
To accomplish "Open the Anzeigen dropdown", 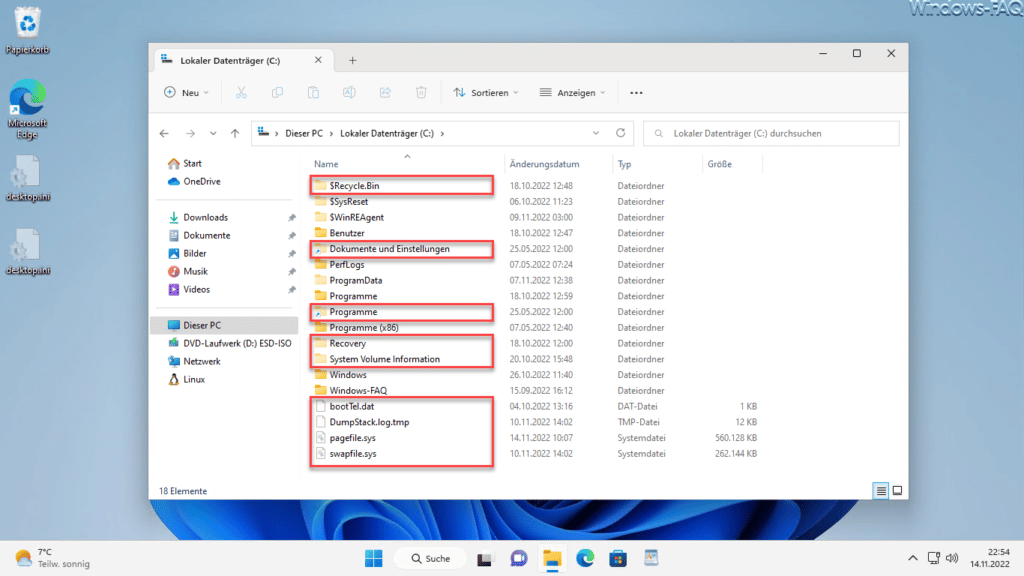I will pyautogui.click(x=573, y=93).
